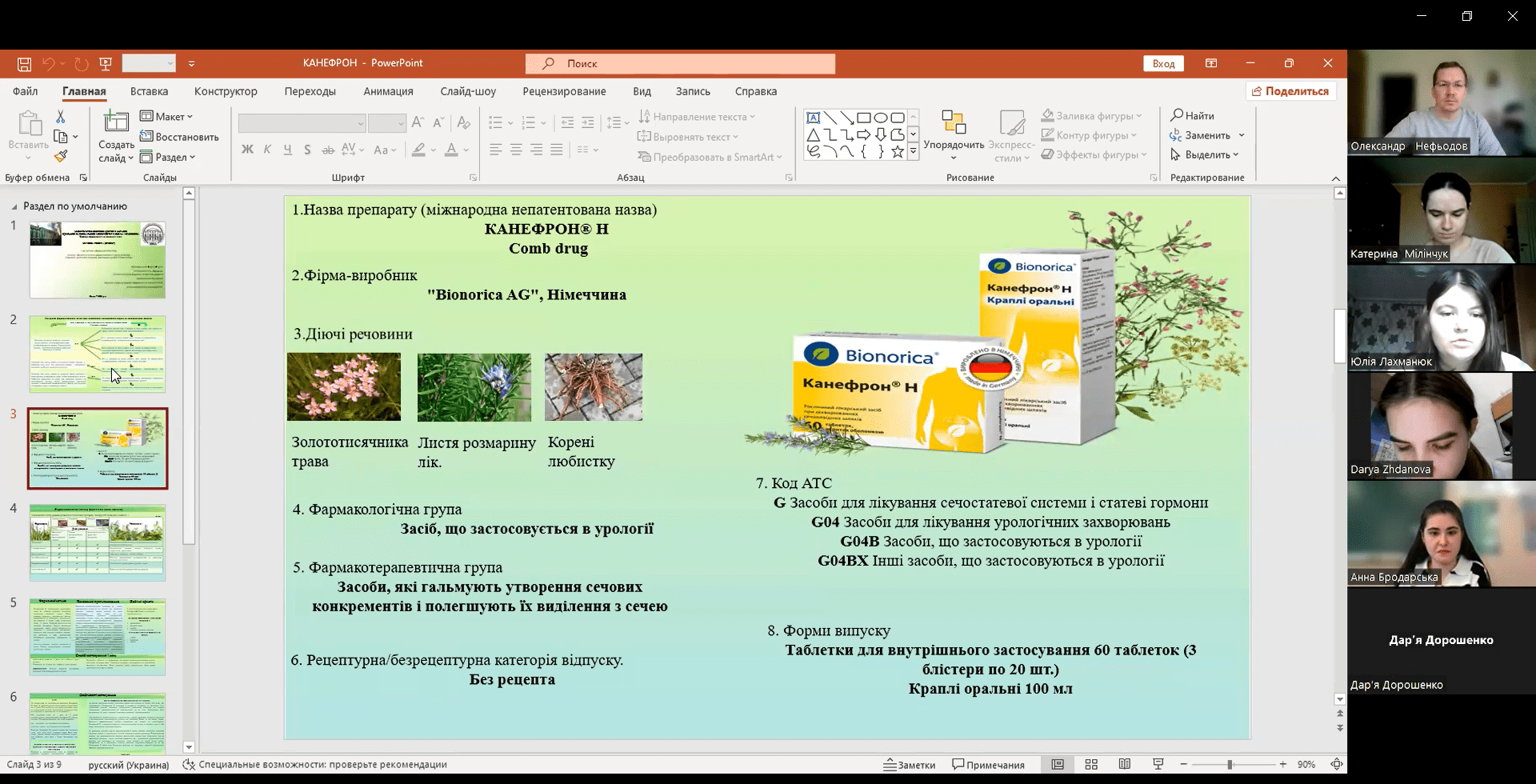1536x784 pixels.
Task: Switch to the Переходы tab
Action: coord(310,91)
